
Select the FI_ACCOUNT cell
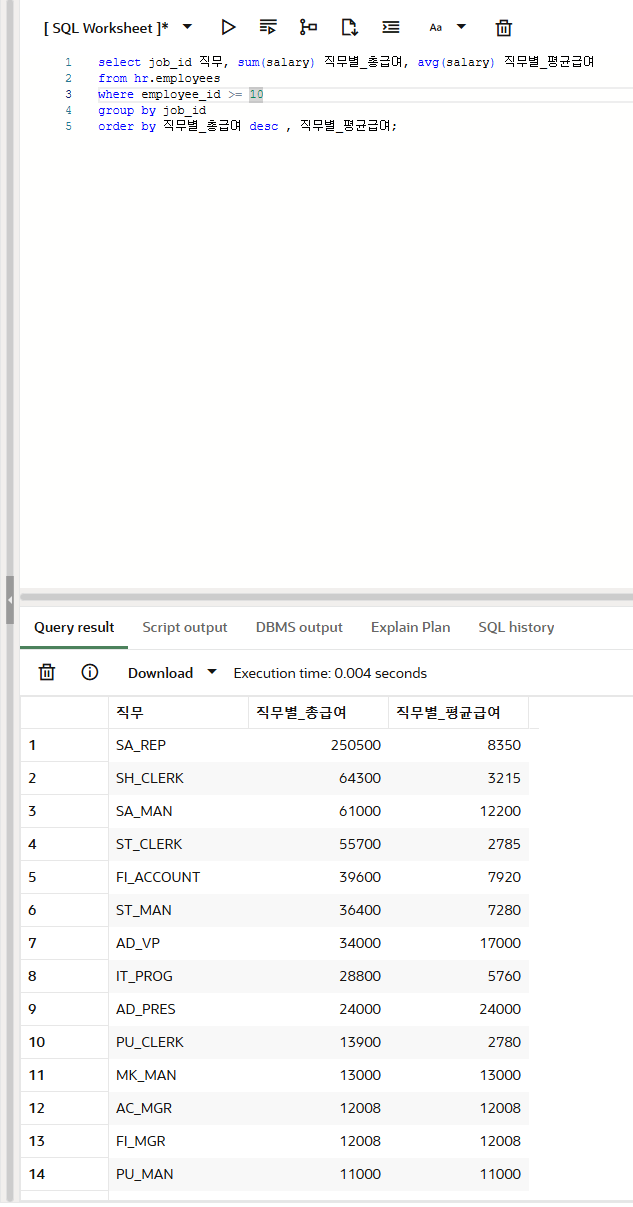(178, 877)
